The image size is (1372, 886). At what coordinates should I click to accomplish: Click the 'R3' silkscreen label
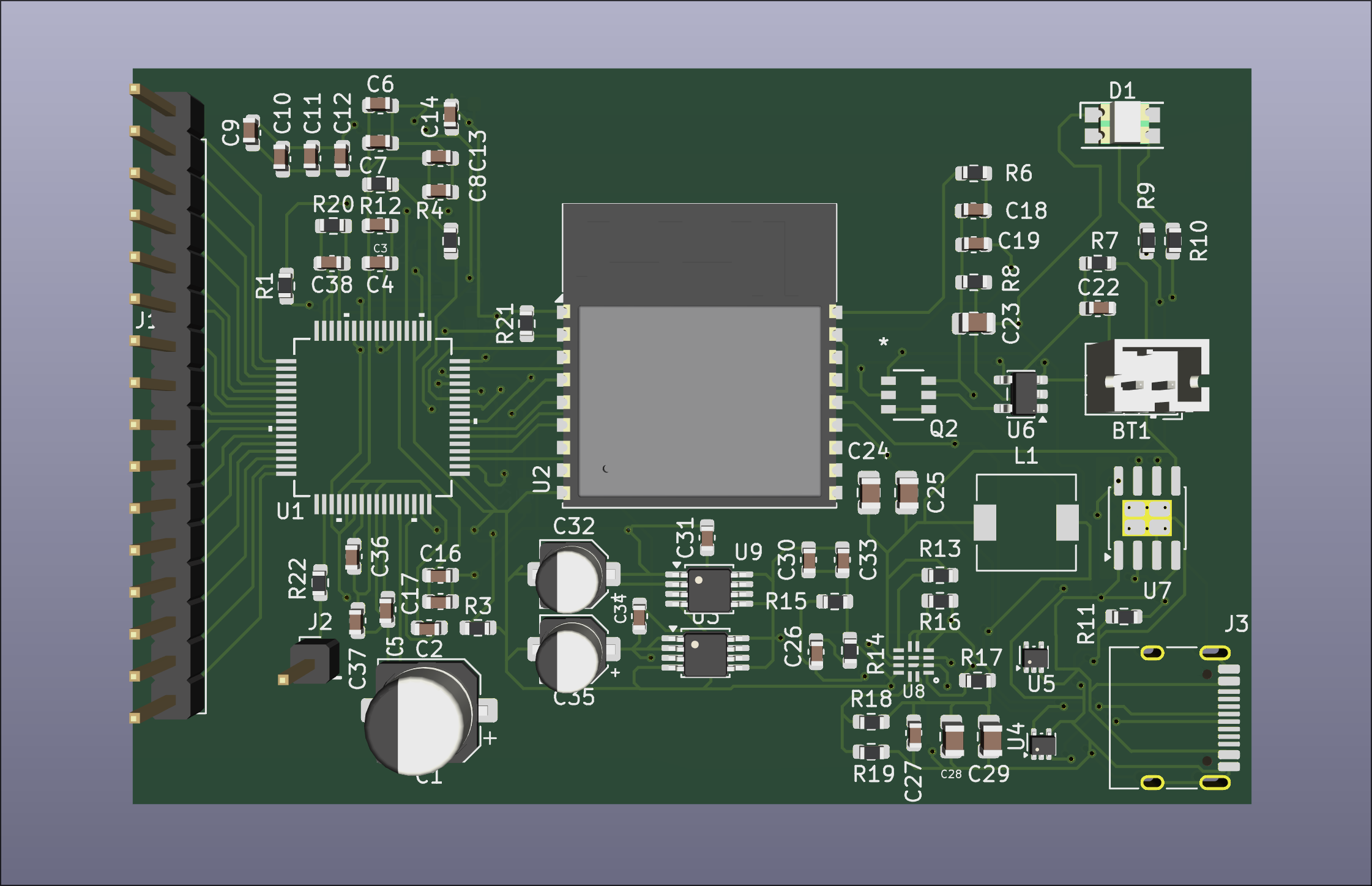click(478, 606)
